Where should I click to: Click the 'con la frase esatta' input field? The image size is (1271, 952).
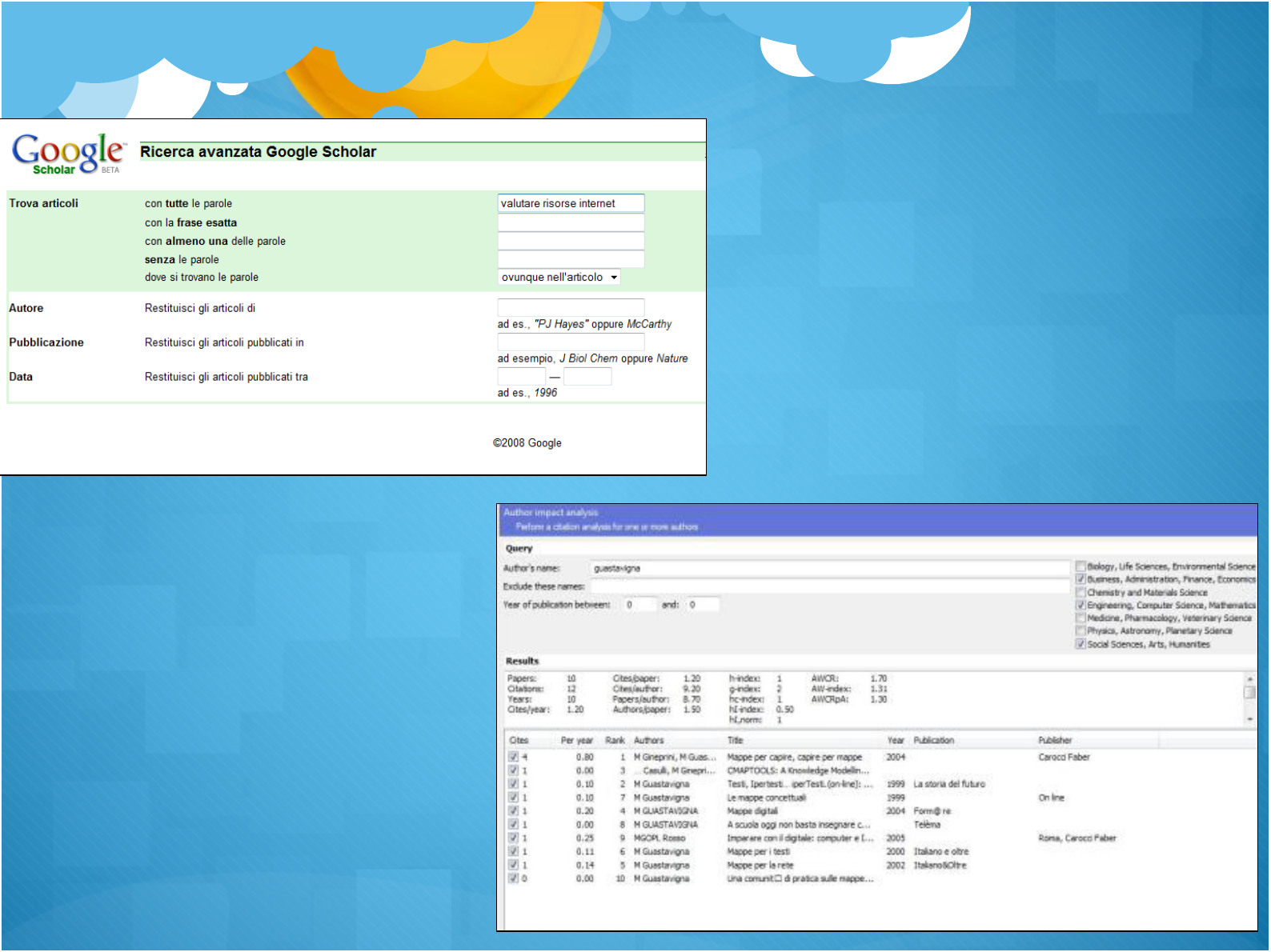tap(571, 222)
